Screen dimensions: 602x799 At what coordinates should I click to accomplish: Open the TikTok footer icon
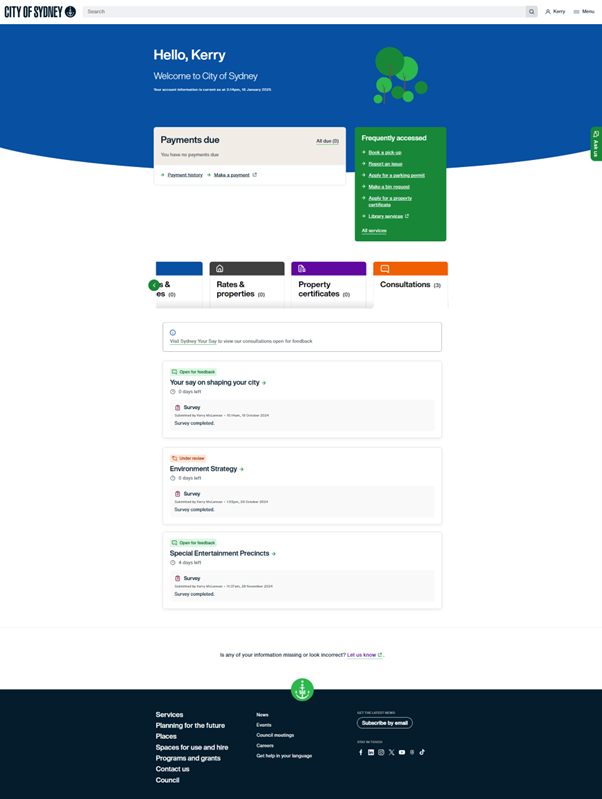[422, 752]
